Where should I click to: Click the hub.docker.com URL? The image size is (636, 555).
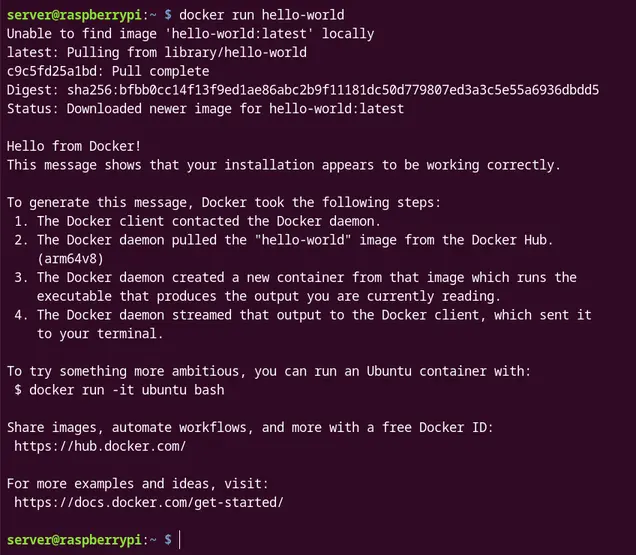100,446
